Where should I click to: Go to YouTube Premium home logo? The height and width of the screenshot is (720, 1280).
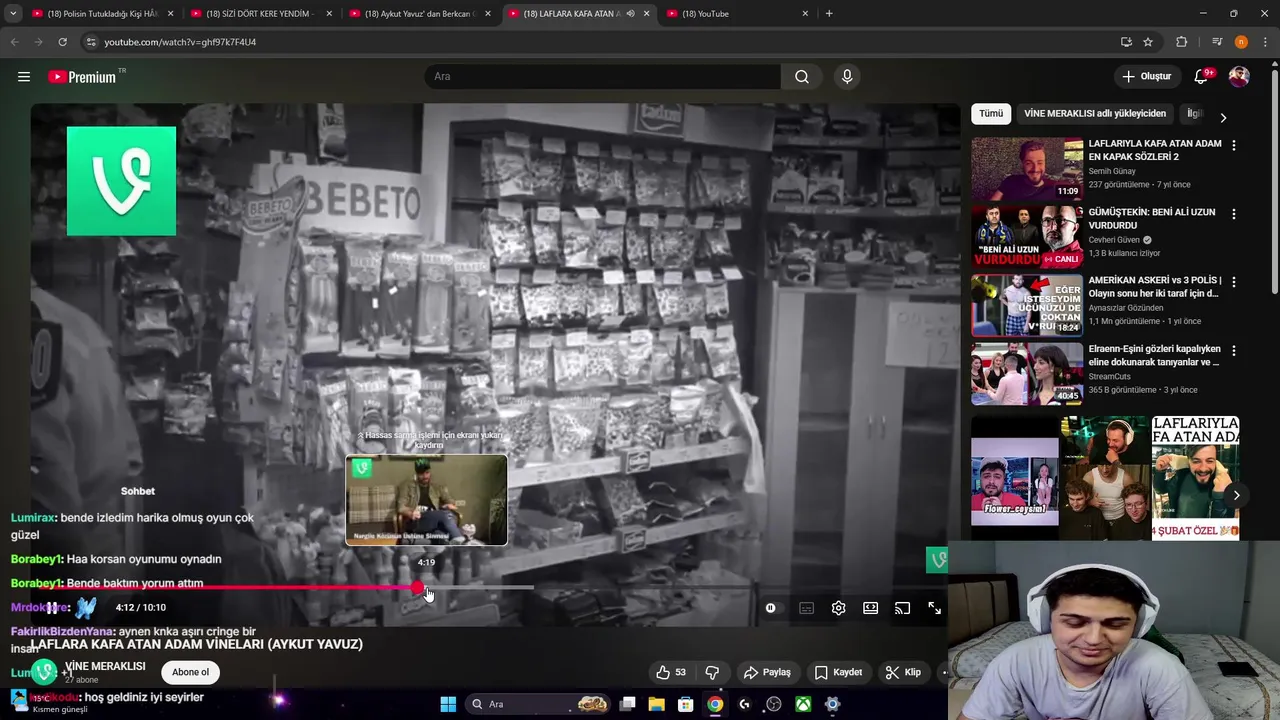pos(82,77)
